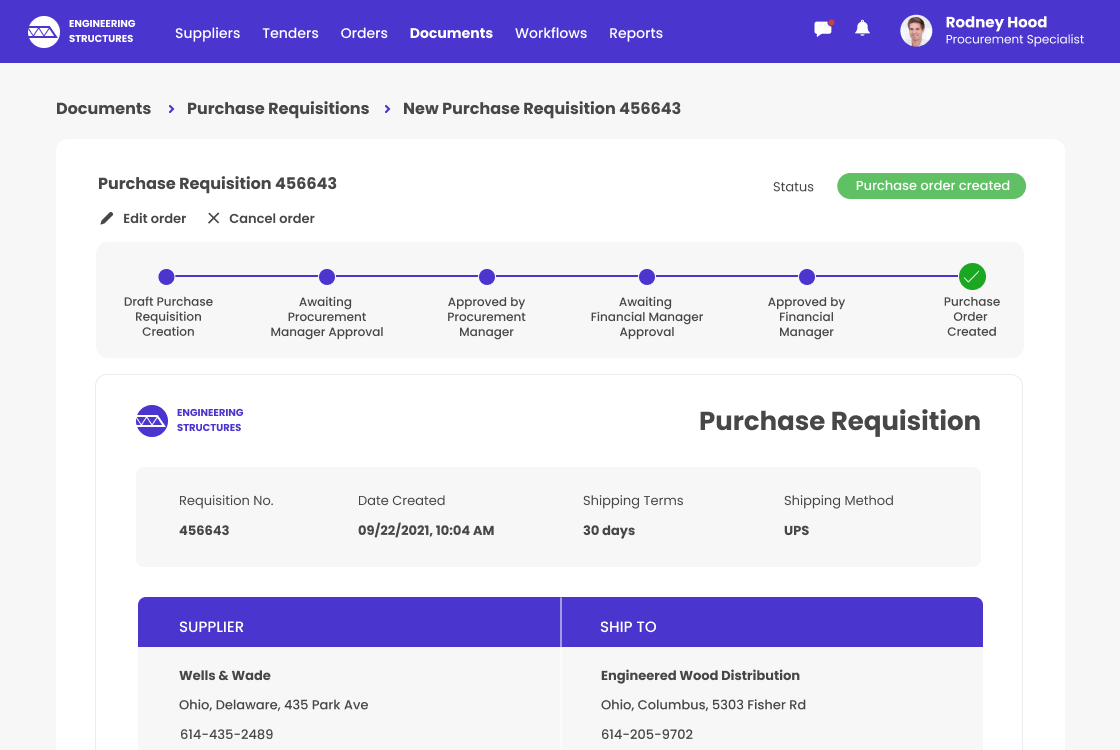Screen dimensions: 1120x750
Task: Select the SUPPLIER header bar showing Wells & Wade
Action: point(349,622)
